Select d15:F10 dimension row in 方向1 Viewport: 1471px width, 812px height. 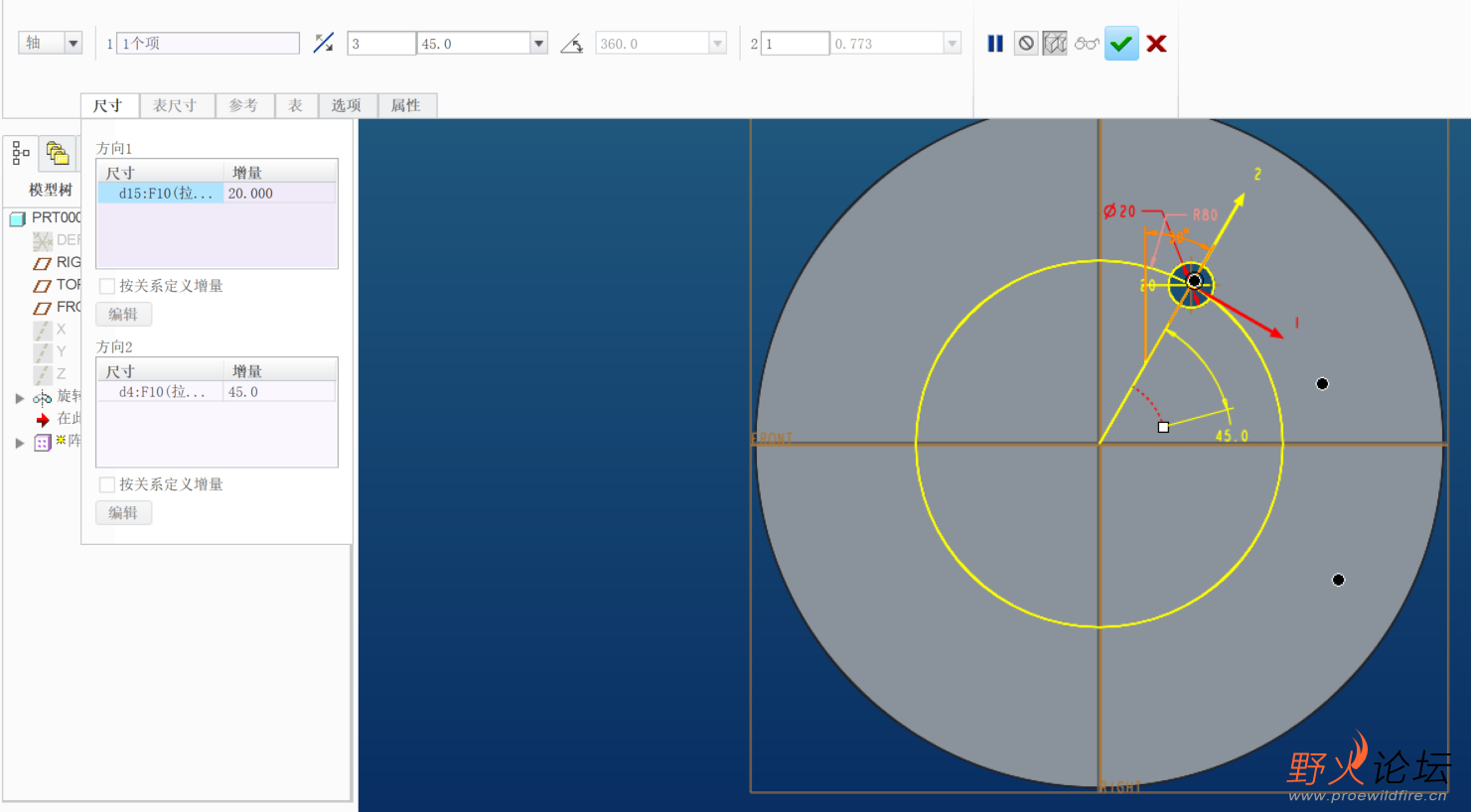161,194
